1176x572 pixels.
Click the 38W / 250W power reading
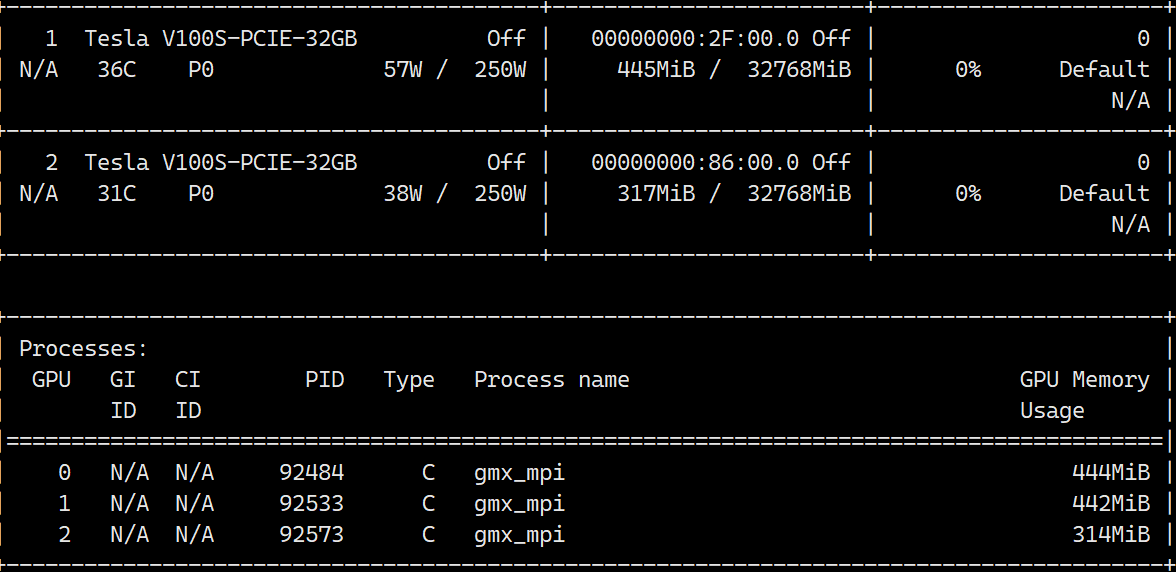click(454, 194)
